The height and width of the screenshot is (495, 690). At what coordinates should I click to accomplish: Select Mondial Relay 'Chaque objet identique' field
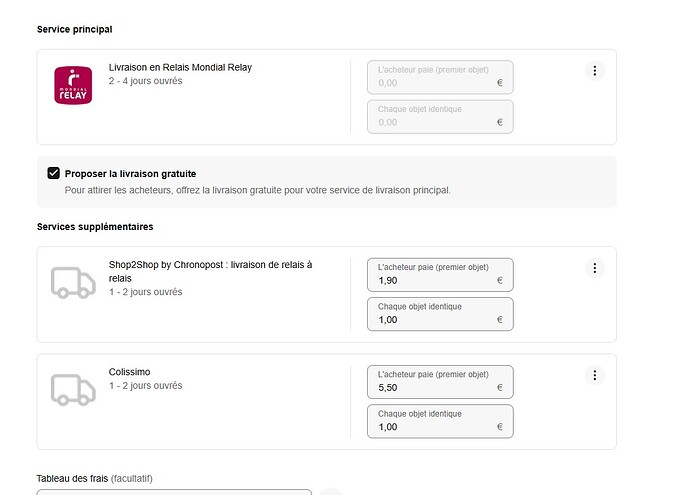pyautogui.click(x=440, y=117)
